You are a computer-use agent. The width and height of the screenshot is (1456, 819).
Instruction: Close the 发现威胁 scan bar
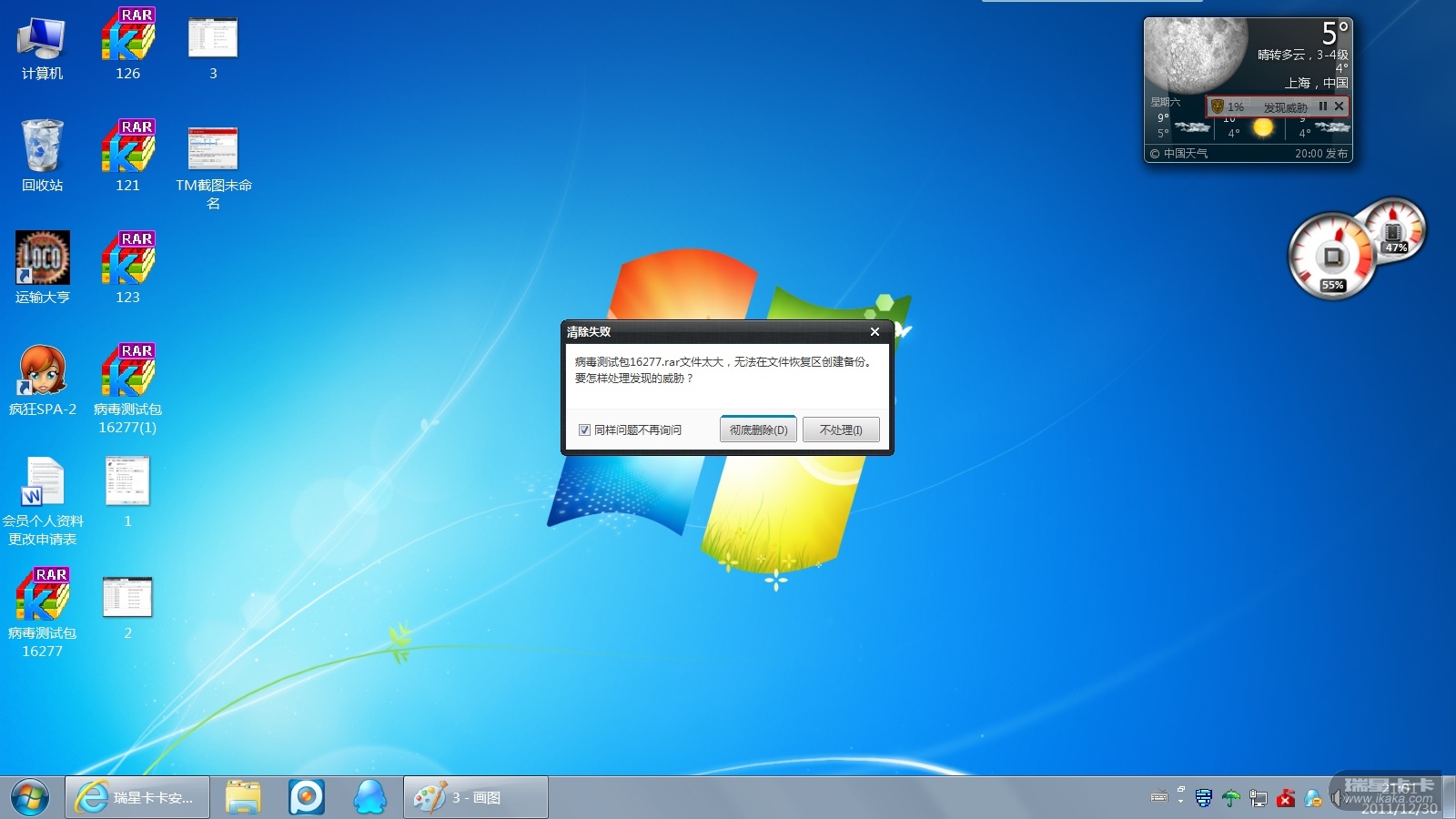click(x=1339, y=106)
